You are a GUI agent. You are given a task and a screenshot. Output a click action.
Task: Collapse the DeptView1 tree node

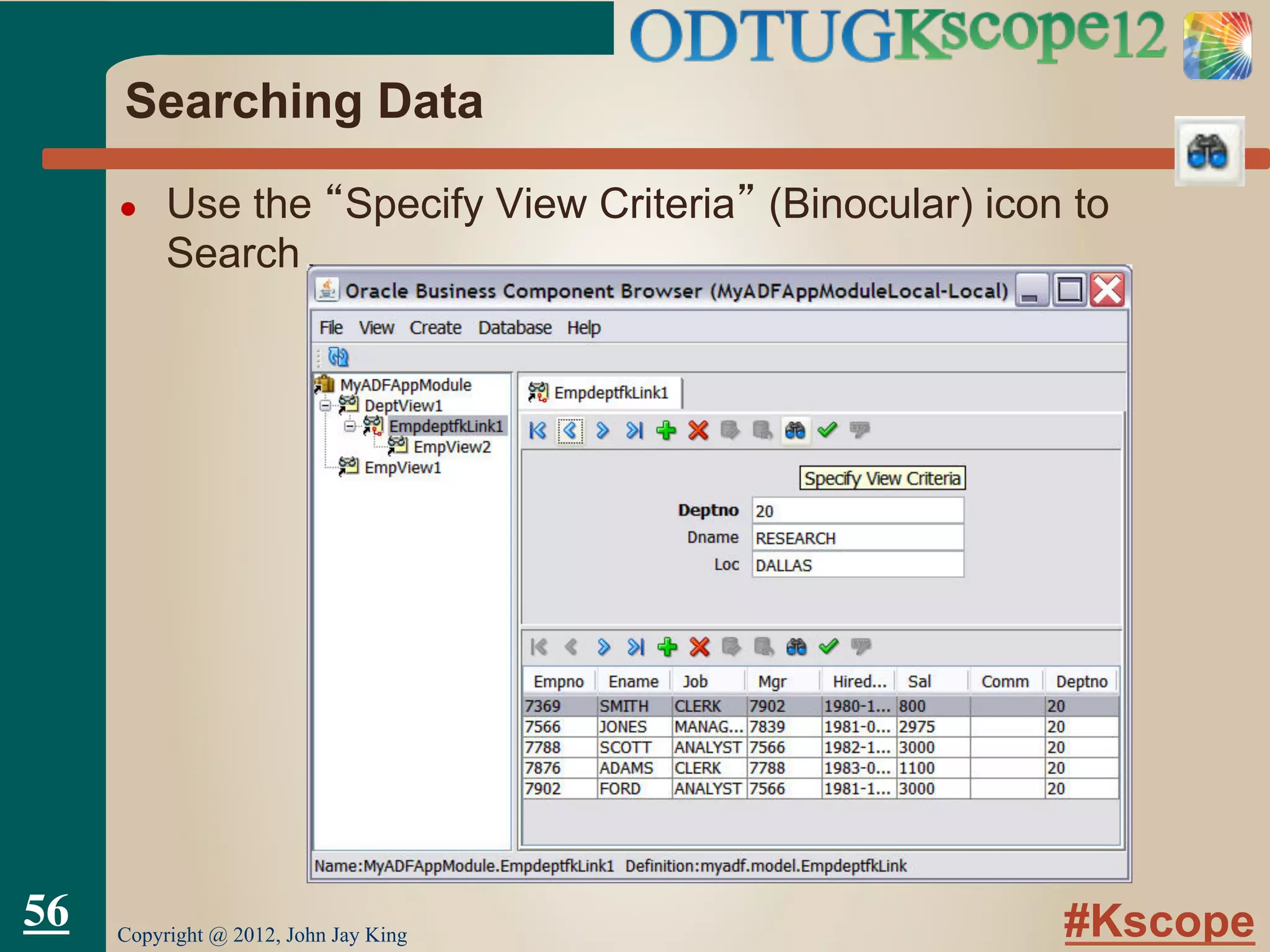(325, 406)
